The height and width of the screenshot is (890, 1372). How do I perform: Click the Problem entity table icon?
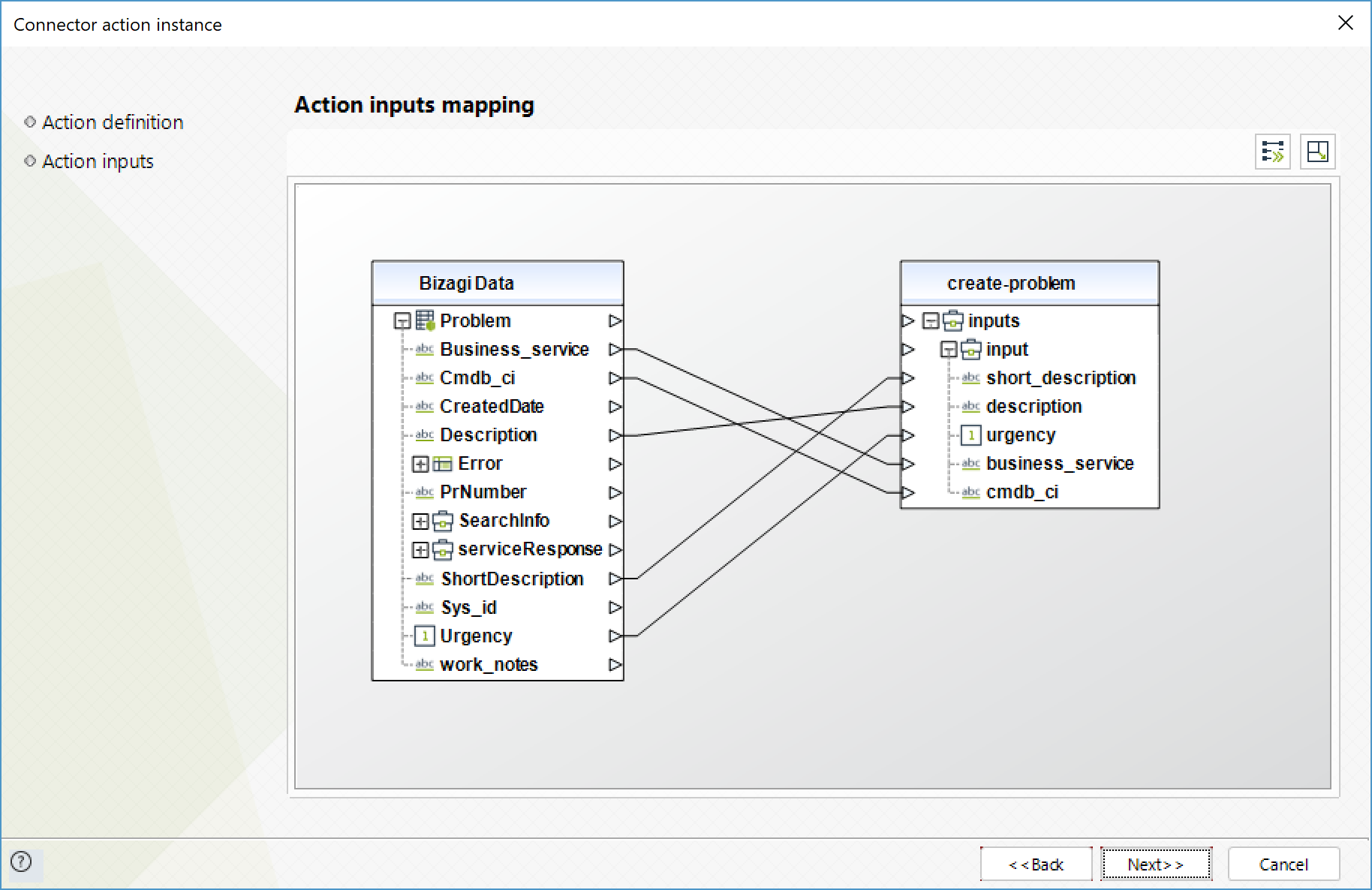click(425, 320)
